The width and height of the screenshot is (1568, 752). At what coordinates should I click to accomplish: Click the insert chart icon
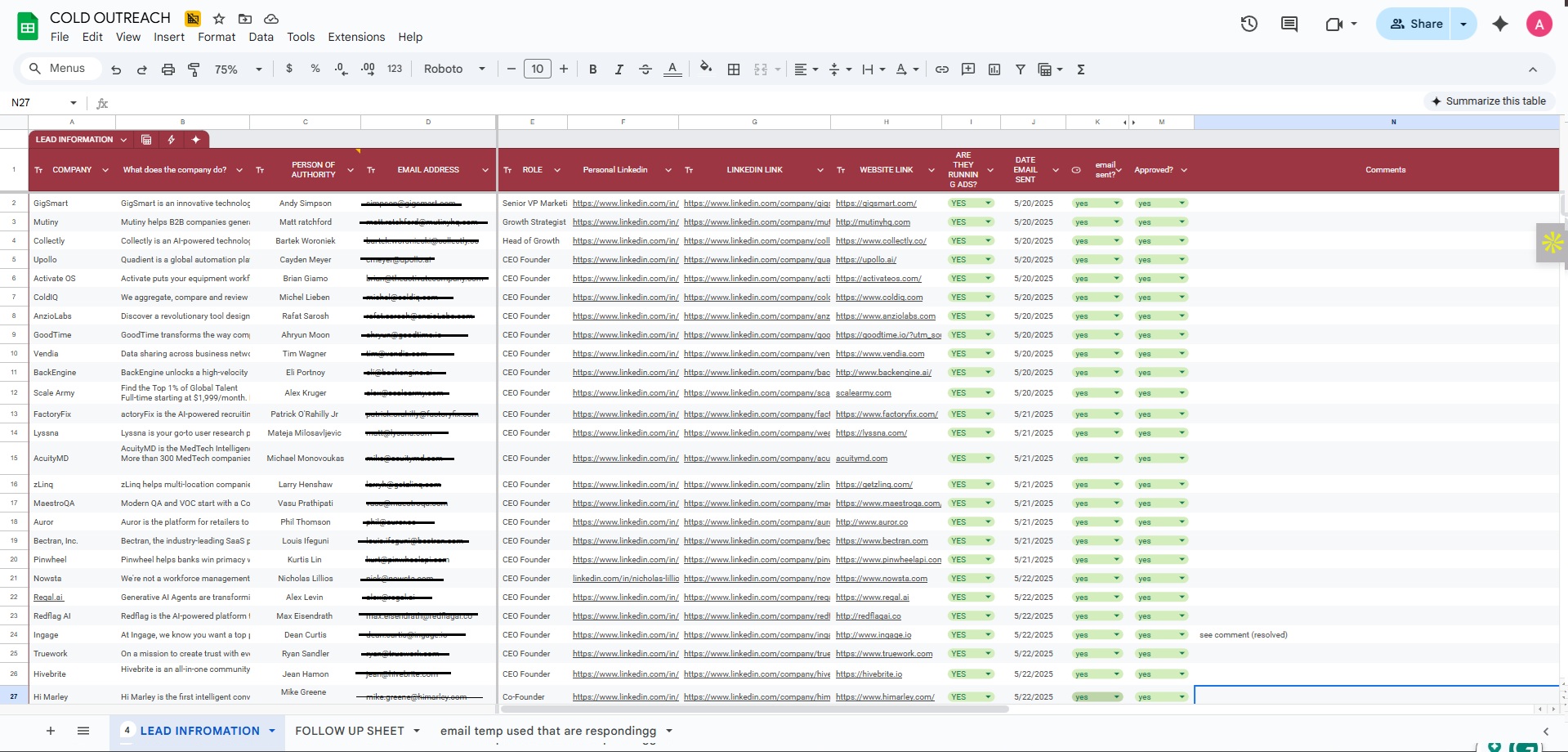[x=994, y=69]
